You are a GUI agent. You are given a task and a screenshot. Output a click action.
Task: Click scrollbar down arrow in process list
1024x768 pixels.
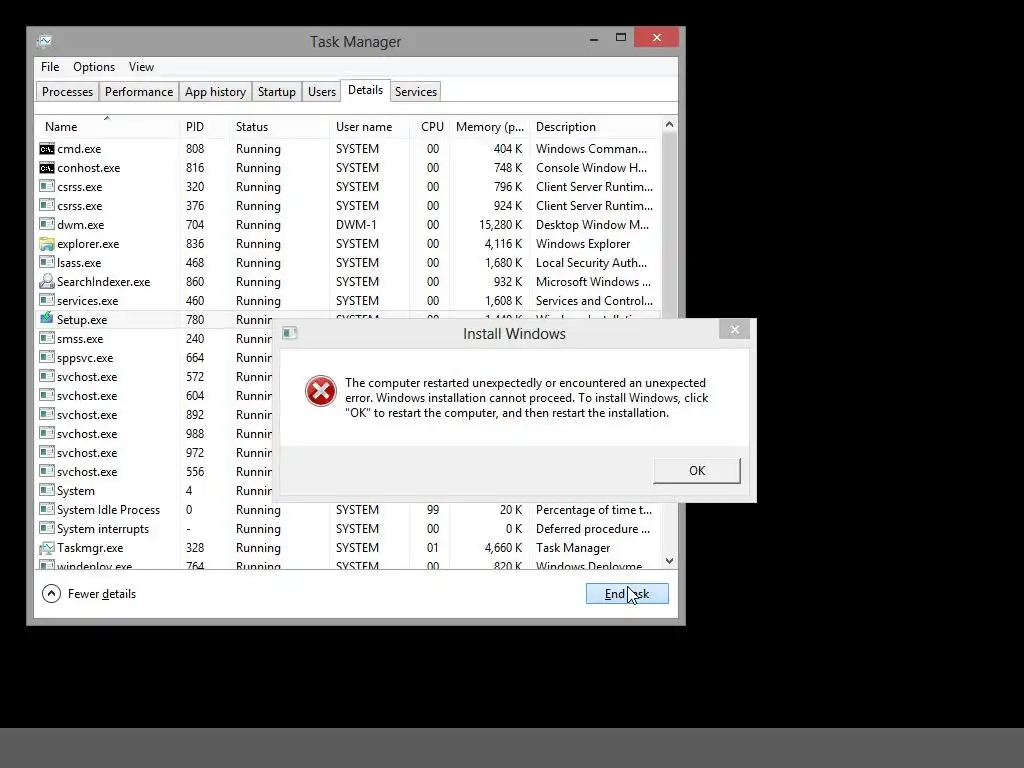coord(669,560)
